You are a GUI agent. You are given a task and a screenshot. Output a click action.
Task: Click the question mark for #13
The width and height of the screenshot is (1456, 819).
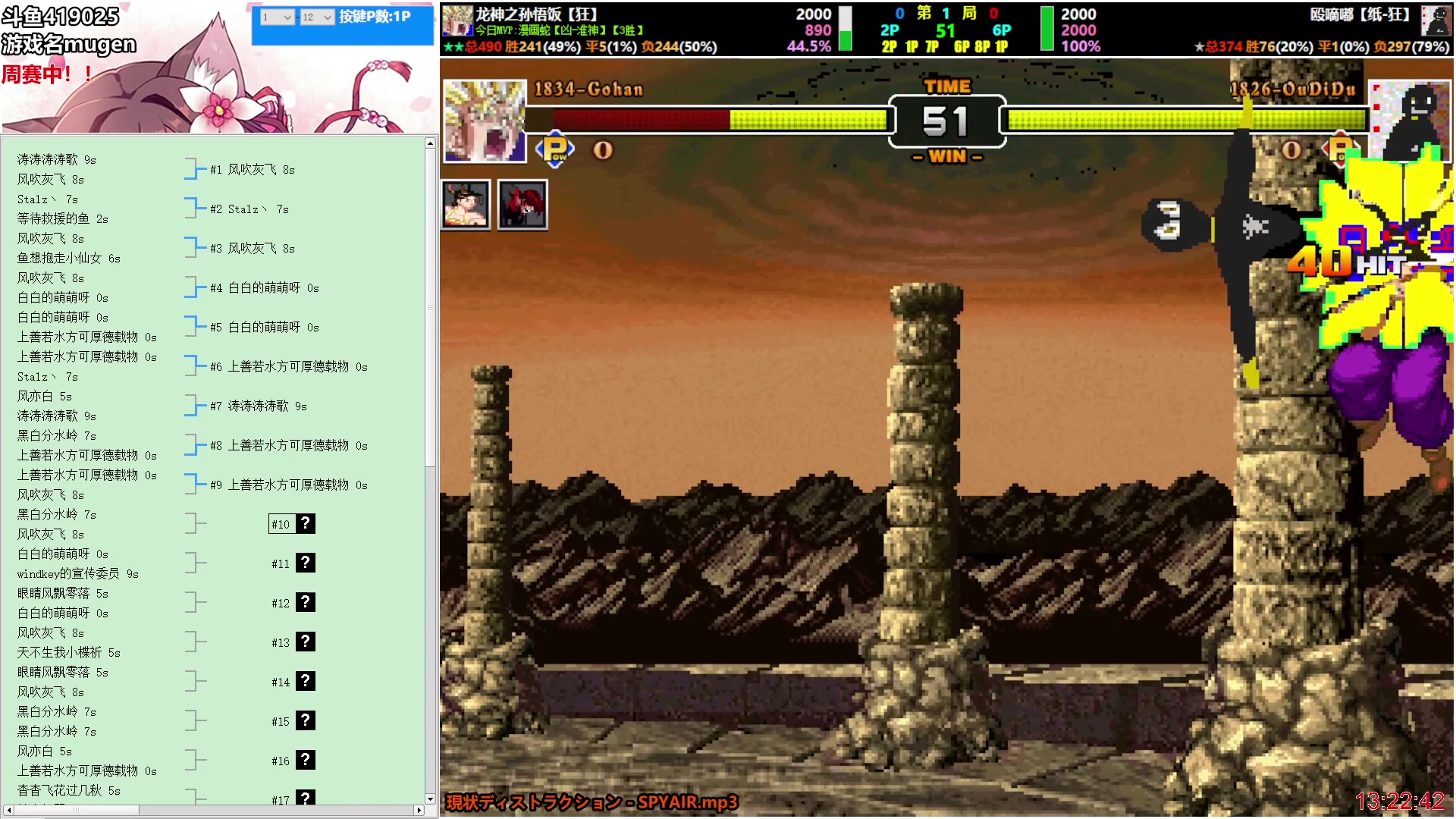306,642
